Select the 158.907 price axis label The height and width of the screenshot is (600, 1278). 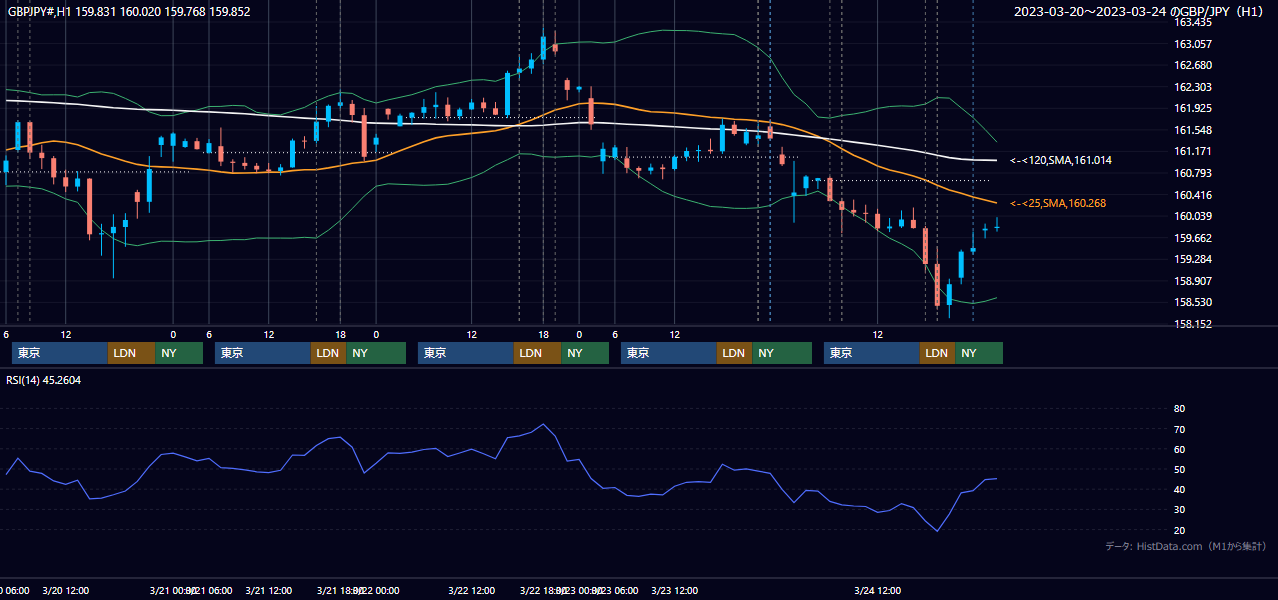click(1193, 281)
